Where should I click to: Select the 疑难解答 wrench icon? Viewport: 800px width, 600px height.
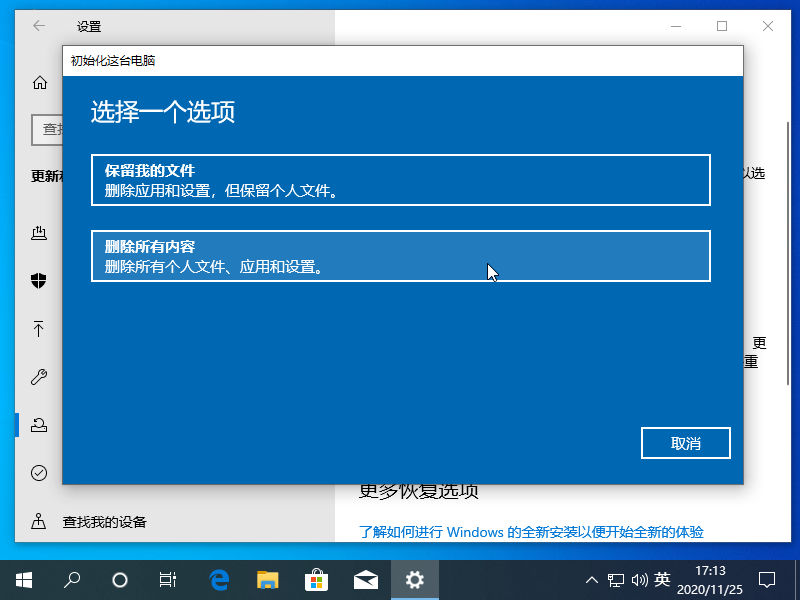tap(39, 377)
